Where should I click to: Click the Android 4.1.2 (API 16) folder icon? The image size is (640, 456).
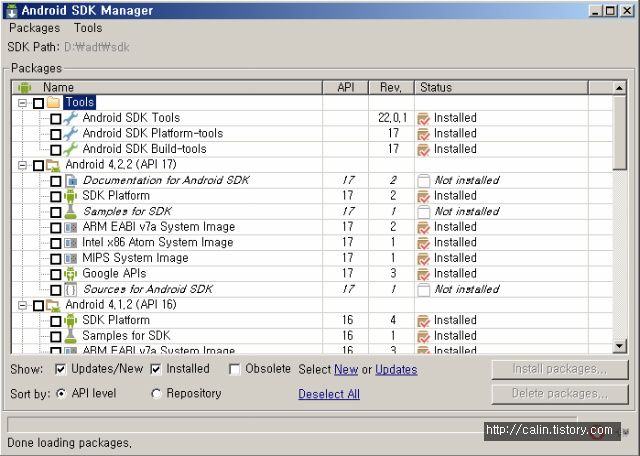click(x=53, y=305)
